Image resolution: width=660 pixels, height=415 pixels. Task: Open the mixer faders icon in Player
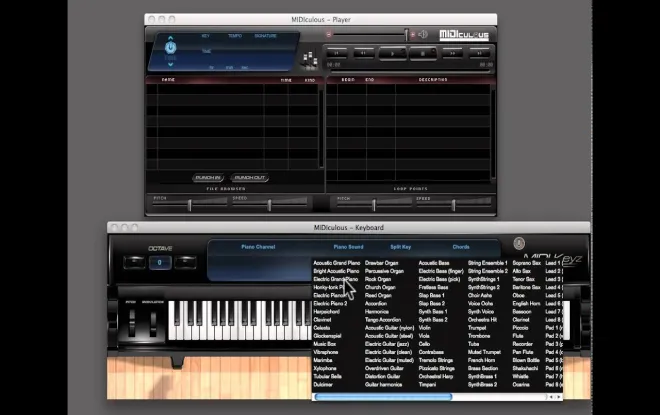[309, 61]
